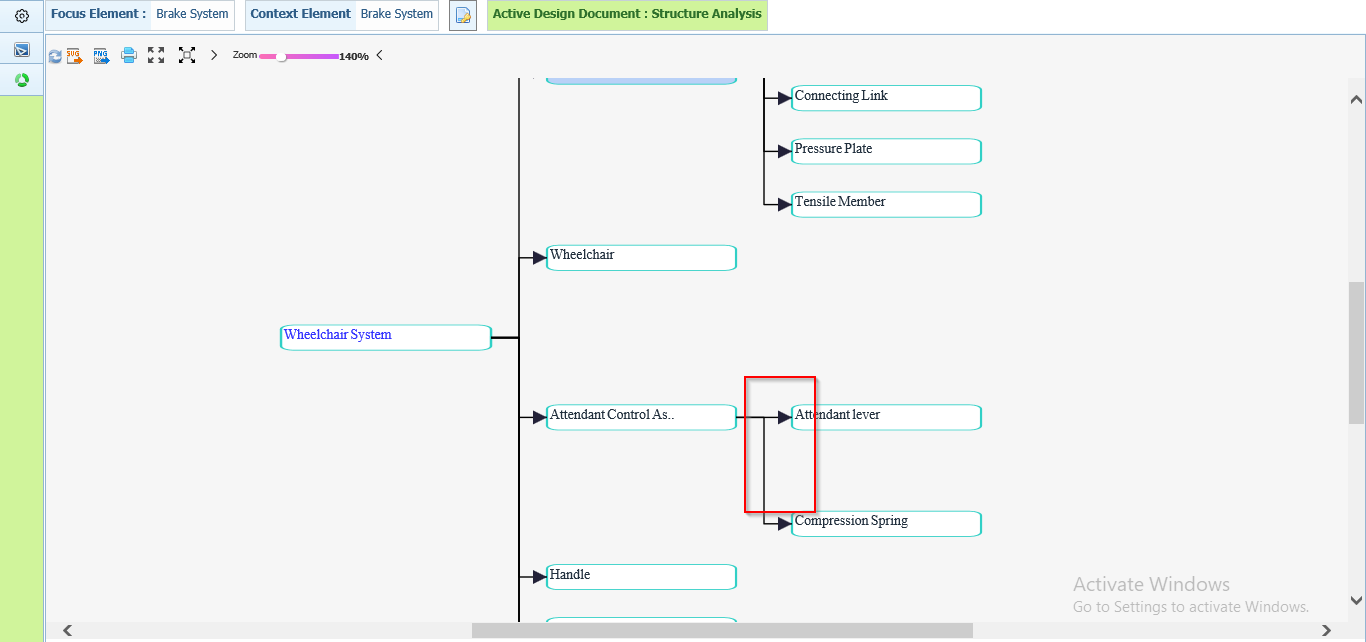The image size is (1366, 642).
Task: Click the sidebar diagram panel icon
Action: [x=21, y=49]
